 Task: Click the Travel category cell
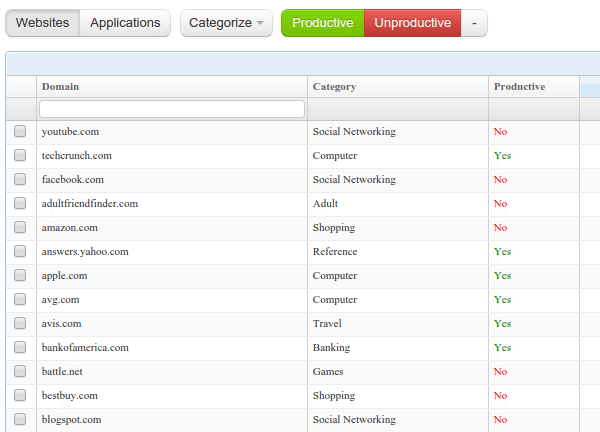[x=398, y=324]
